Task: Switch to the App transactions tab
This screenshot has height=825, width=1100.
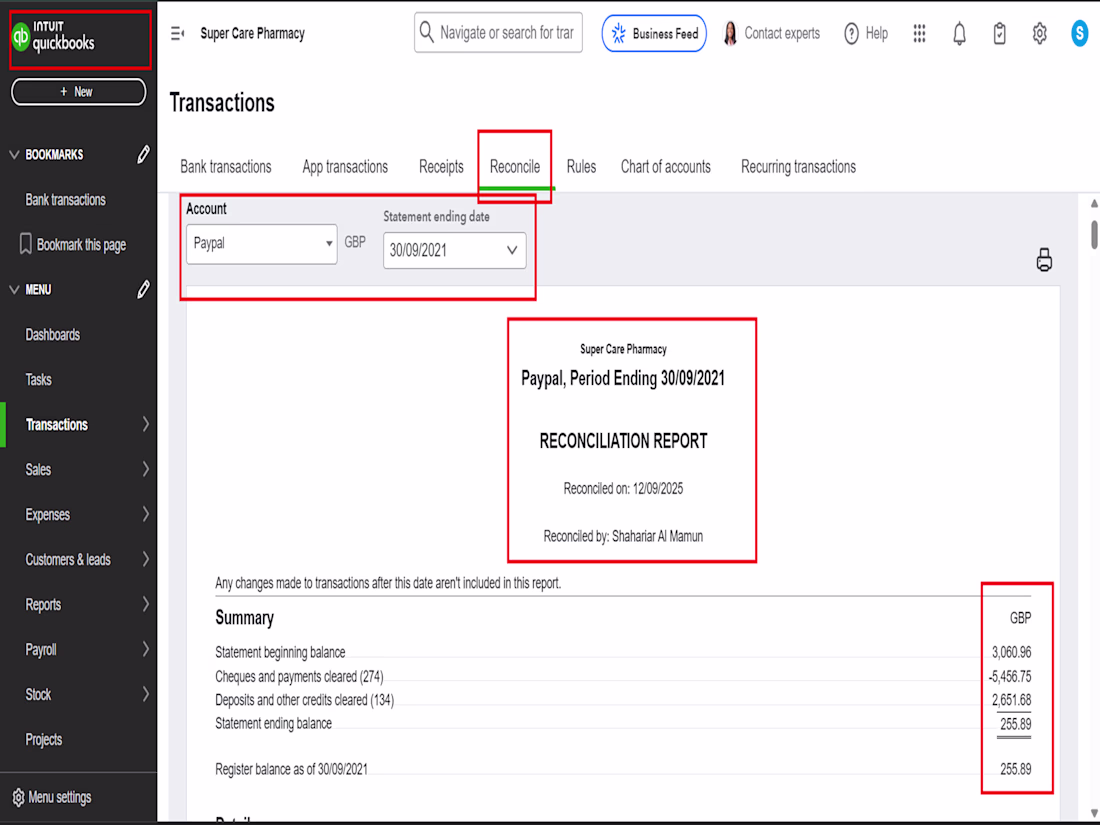Action: (344, 166)
